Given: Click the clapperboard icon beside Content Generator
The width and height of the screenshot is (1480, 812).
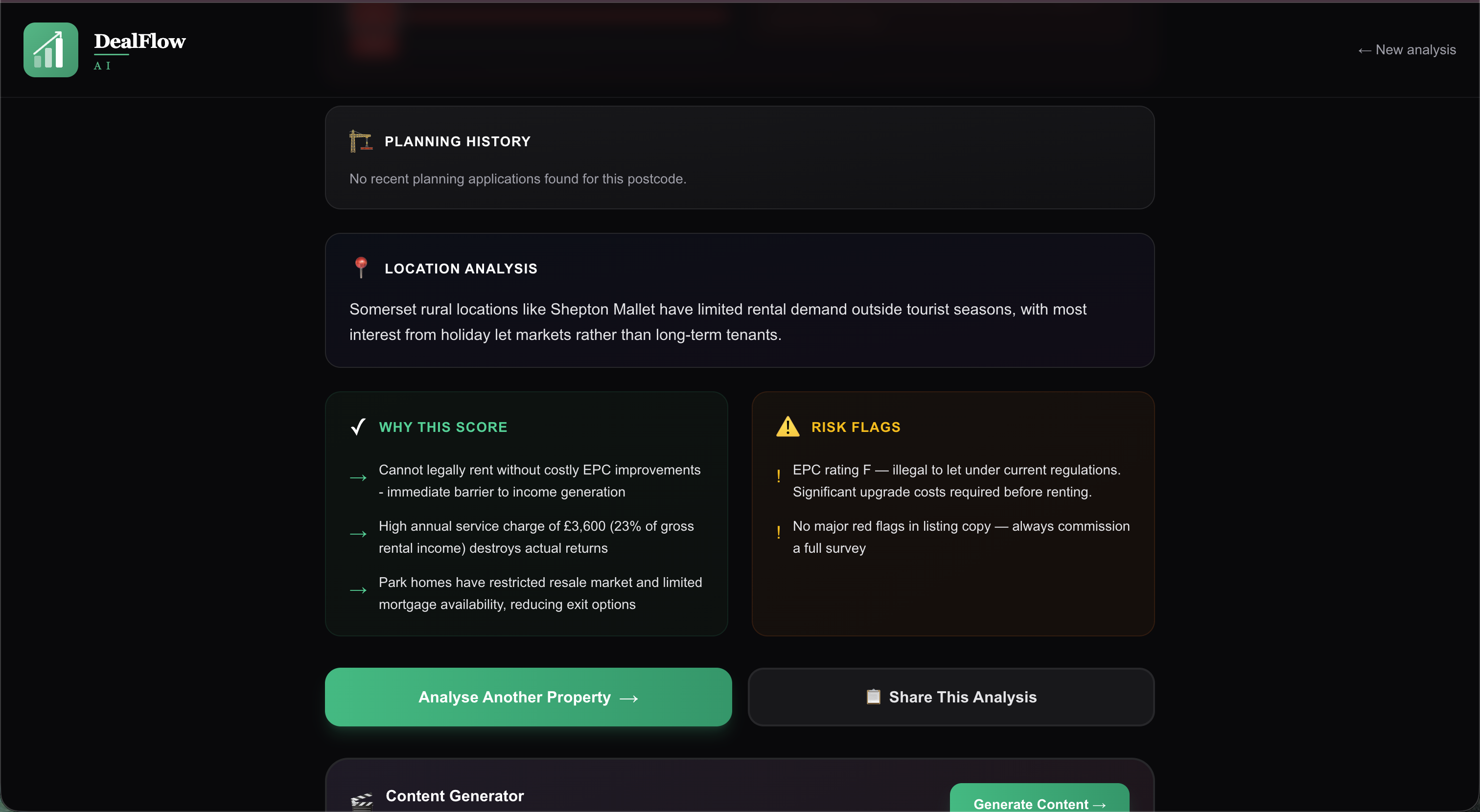Looking at the screenshot, I should coord(361,799).
